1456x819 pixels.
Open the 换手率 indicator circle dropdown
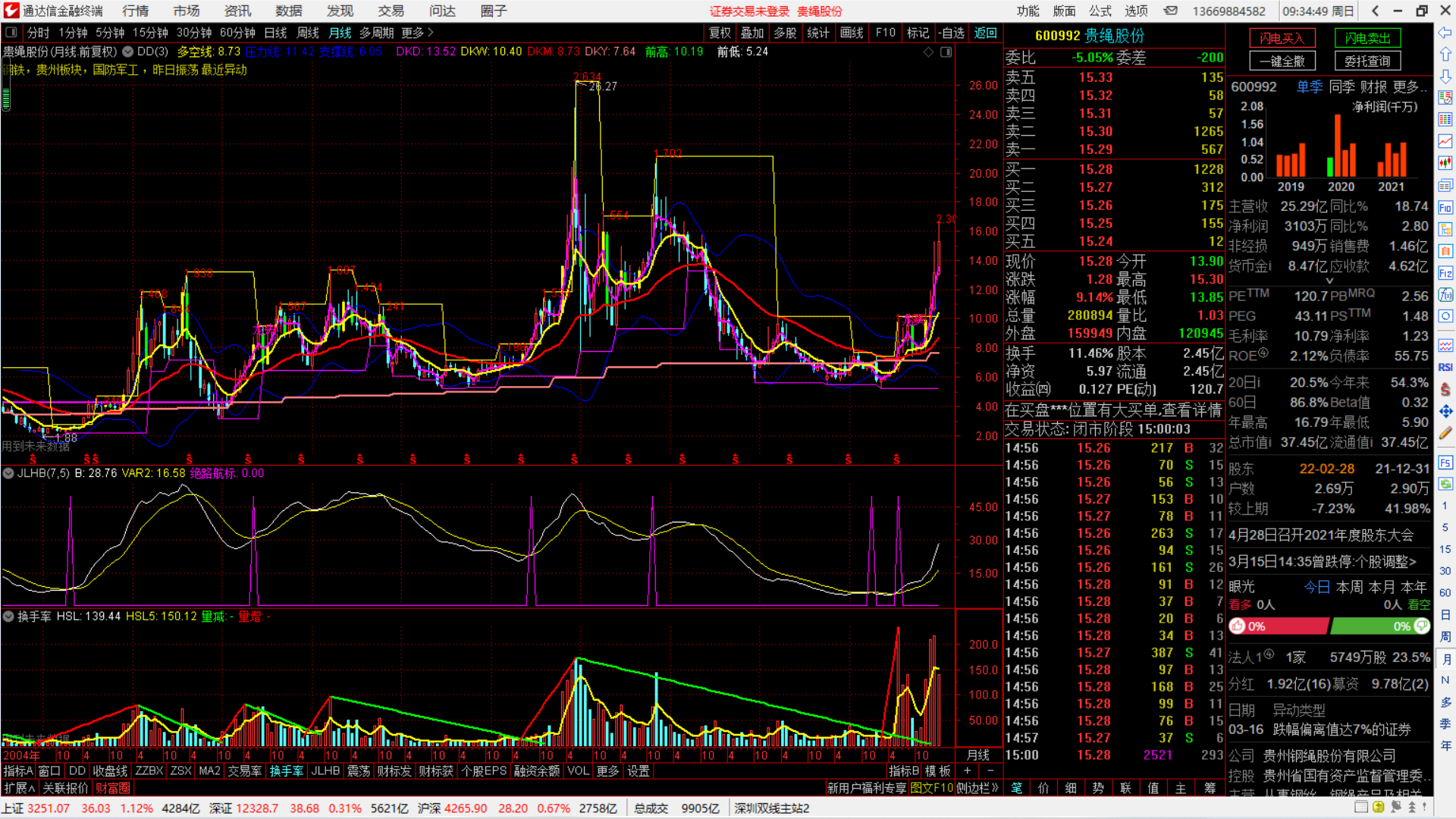[8, 617]
